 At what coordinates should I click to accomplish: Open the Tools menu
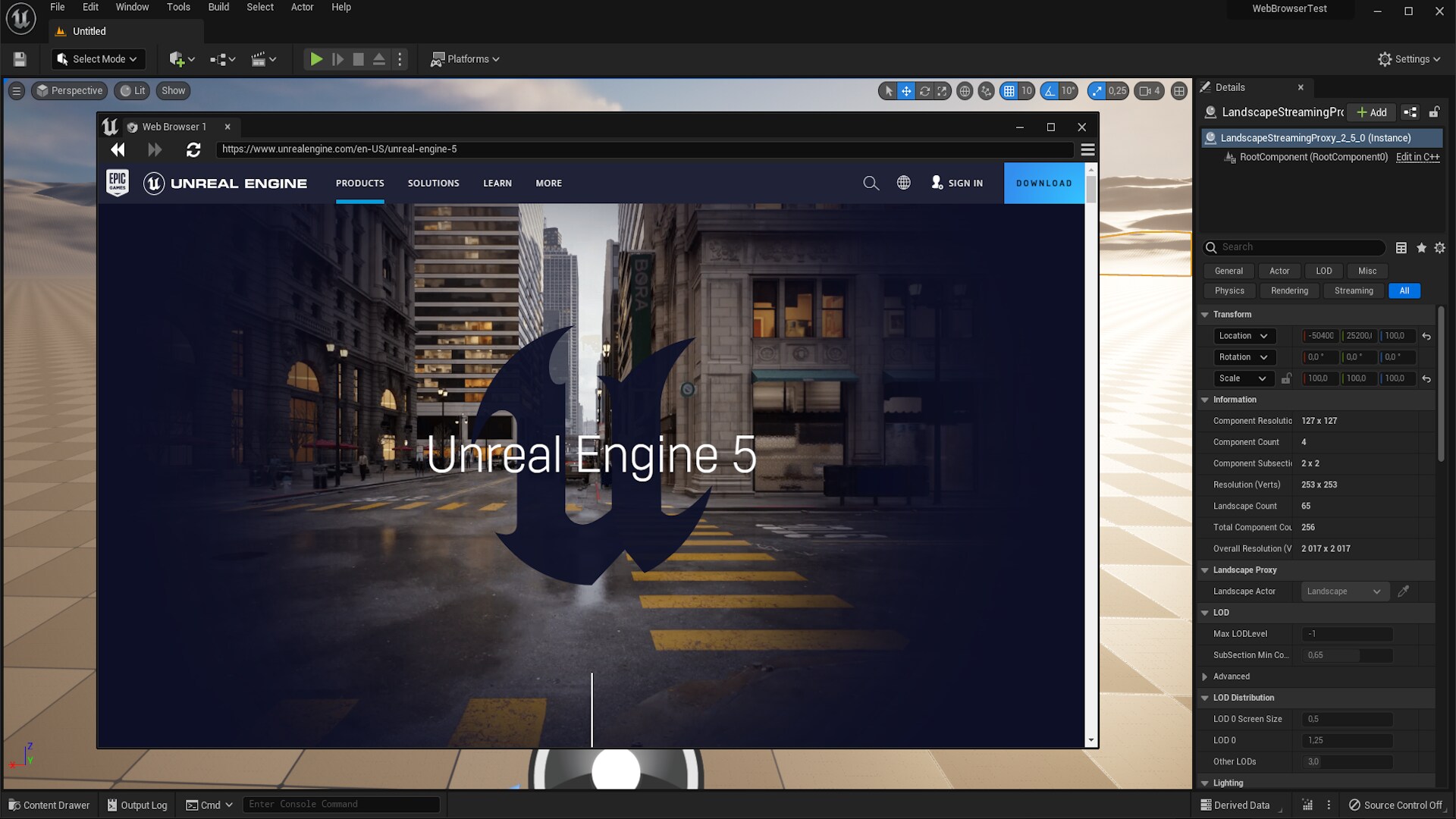(x=178, y=7)
